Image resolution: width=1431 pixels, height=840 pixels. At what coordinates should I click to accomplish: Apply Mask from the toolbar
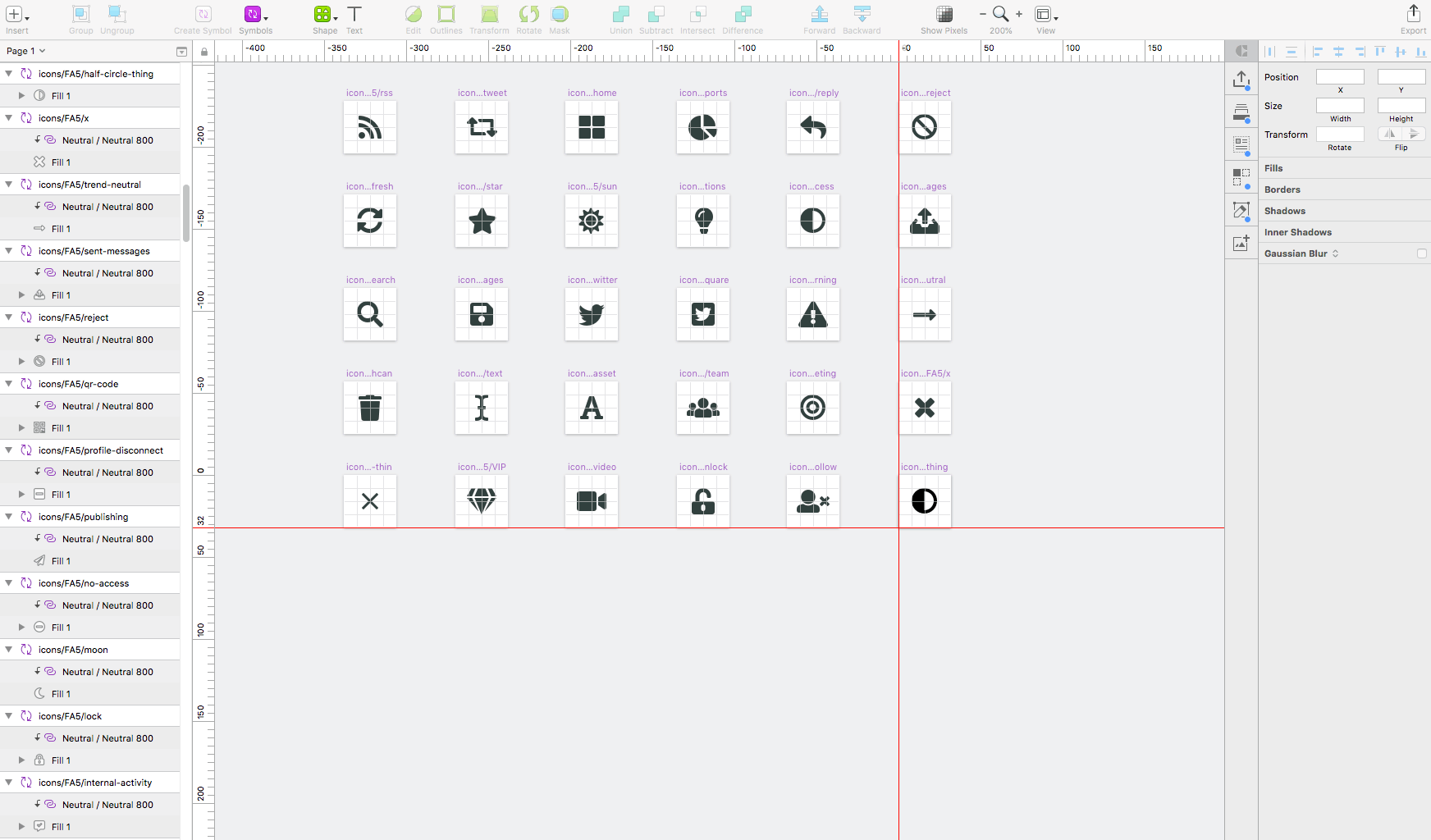560,15
